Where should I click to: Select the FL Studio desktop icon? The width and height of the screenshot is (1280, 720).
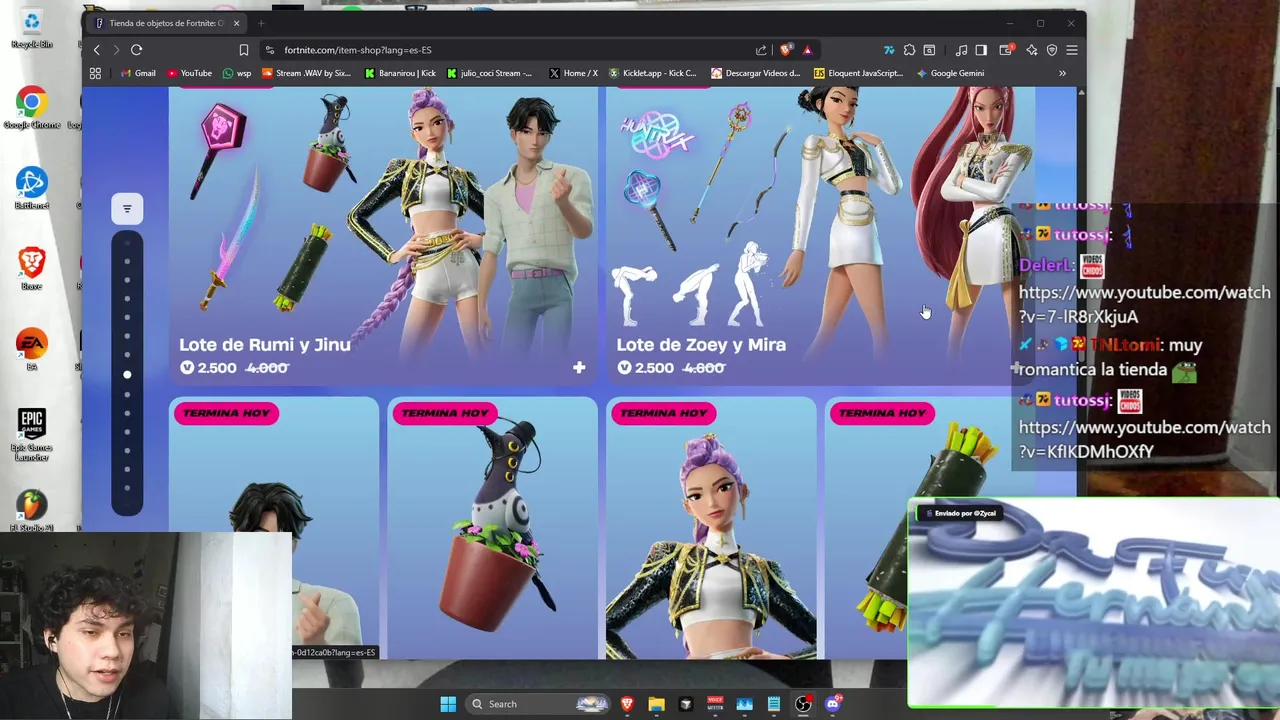coord(32,511)
